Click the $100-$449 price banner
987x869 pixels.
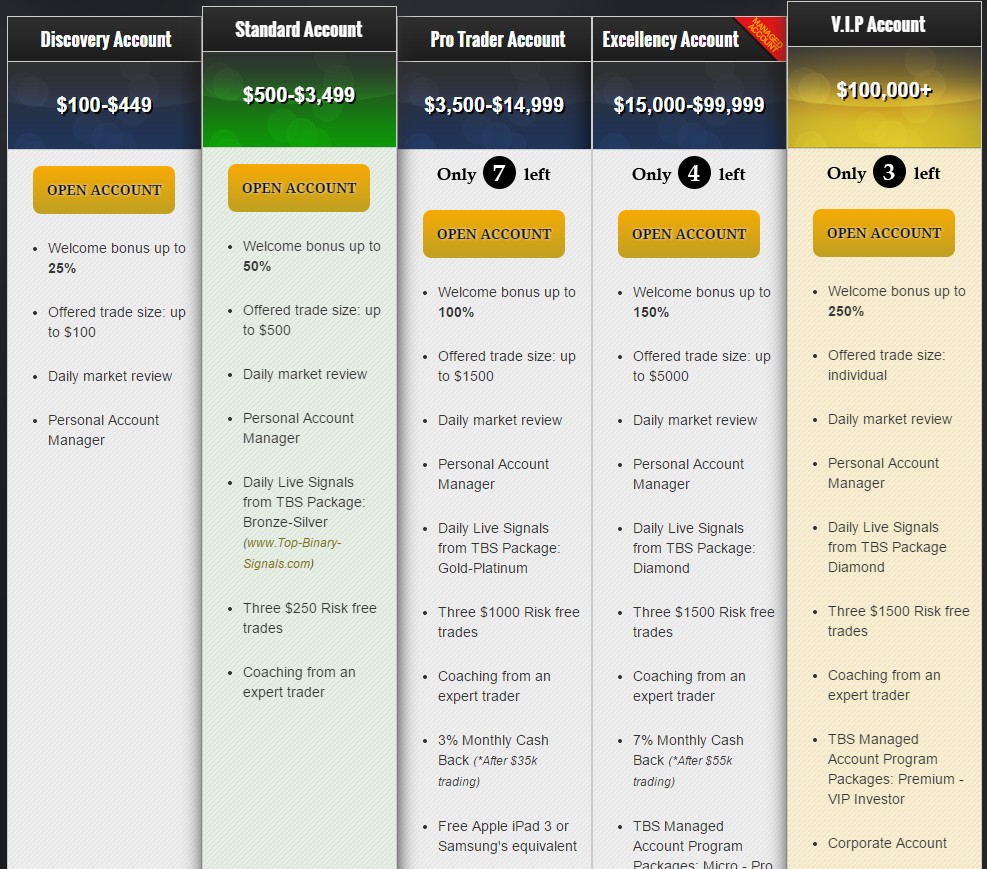click(104, 105)
